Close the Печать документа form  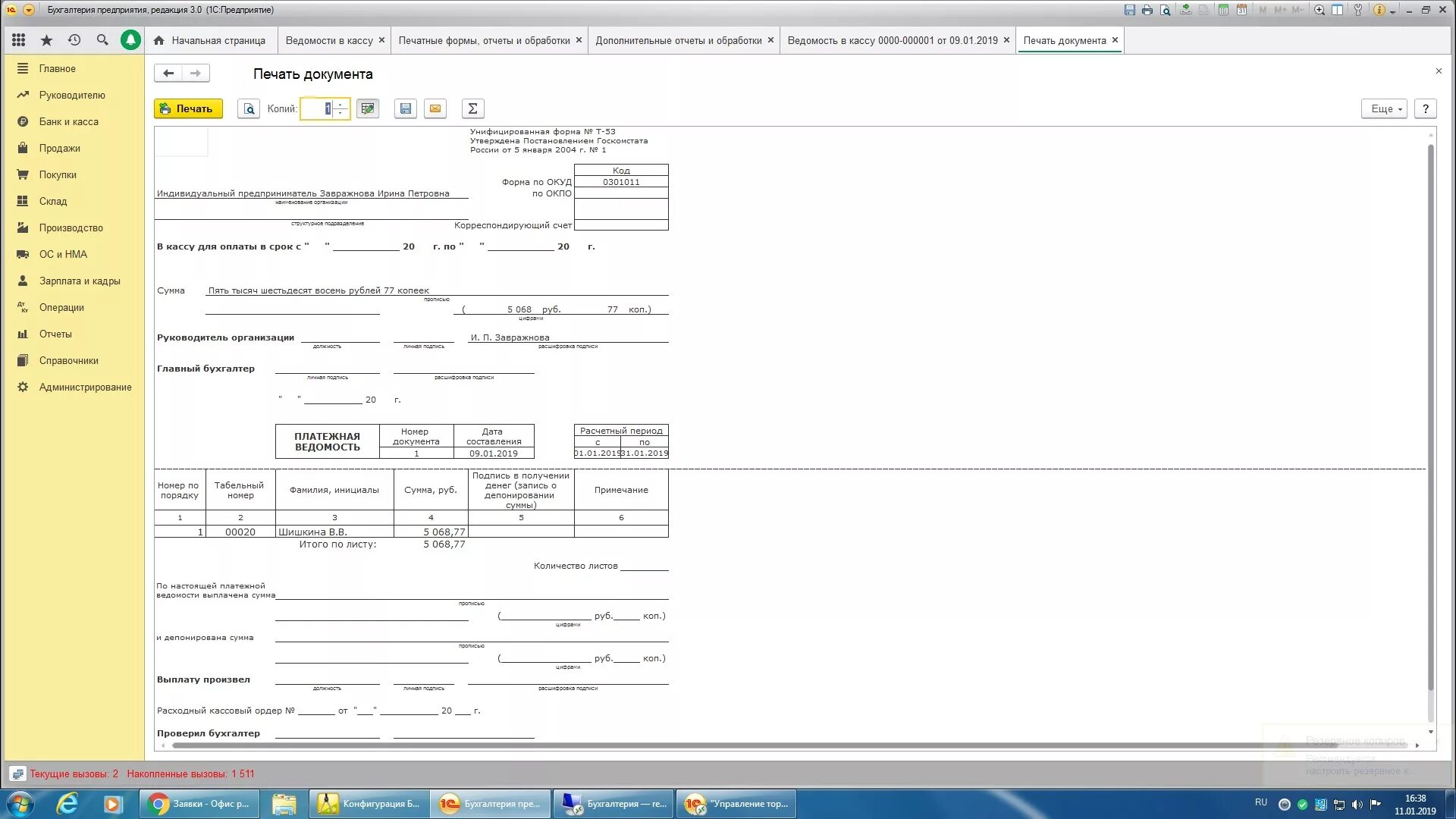coord(1439,71)
